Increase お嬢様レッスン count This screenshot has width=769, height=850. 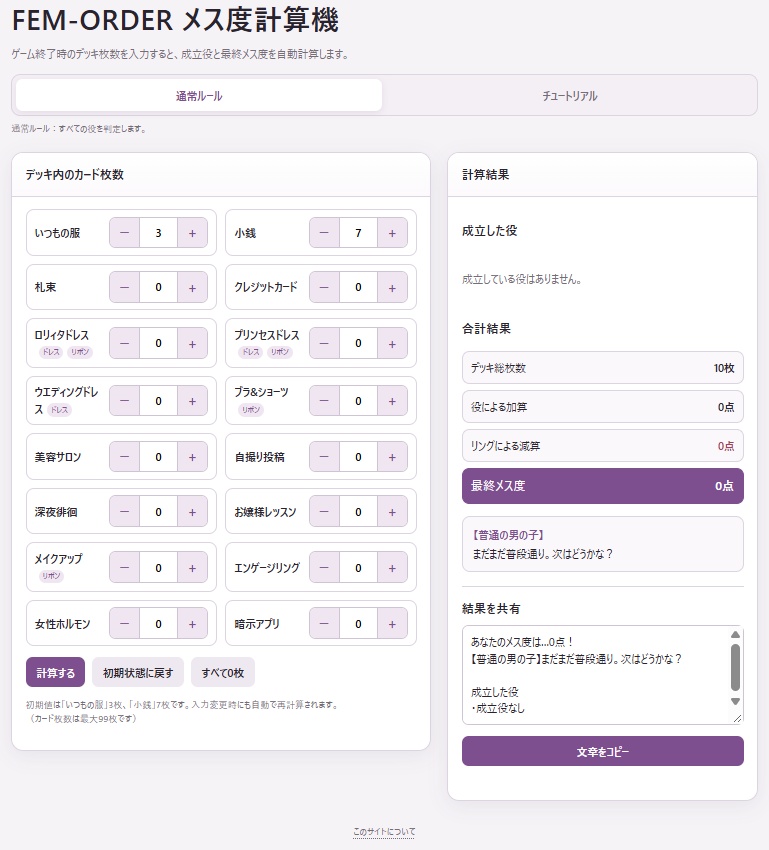click(392, 512)
